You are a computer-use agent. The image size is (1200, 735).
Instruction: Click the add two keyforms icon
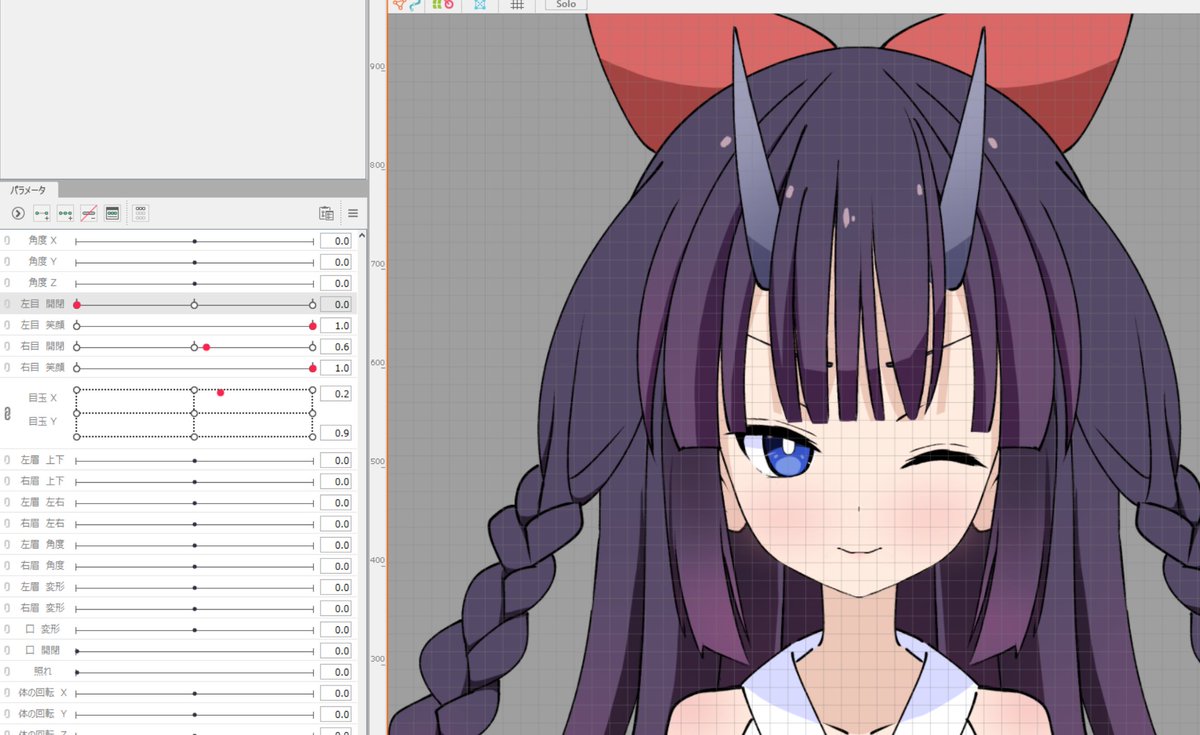click(x=41, y=213)
